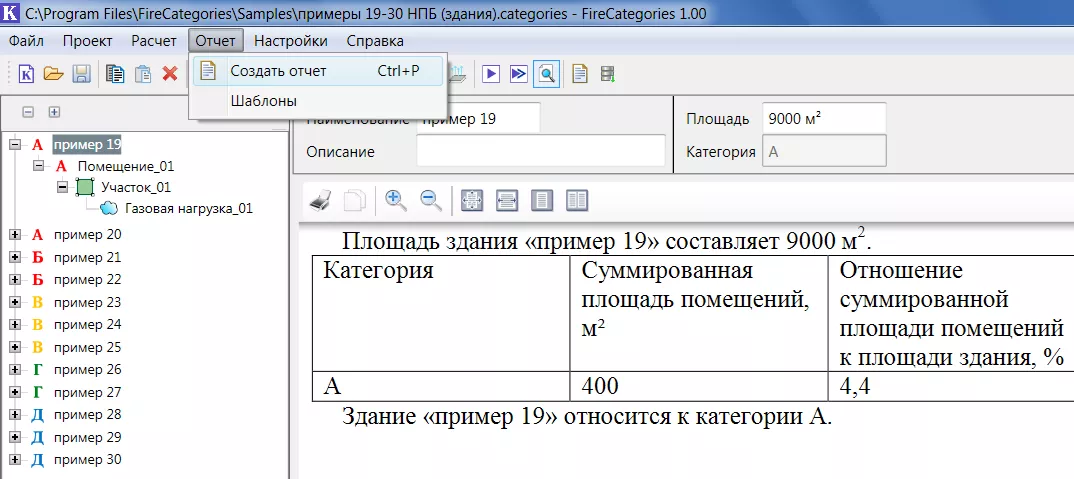Click the Описание text field
Viewport: 1074px width, 479px height.
[x=540, y=151]
